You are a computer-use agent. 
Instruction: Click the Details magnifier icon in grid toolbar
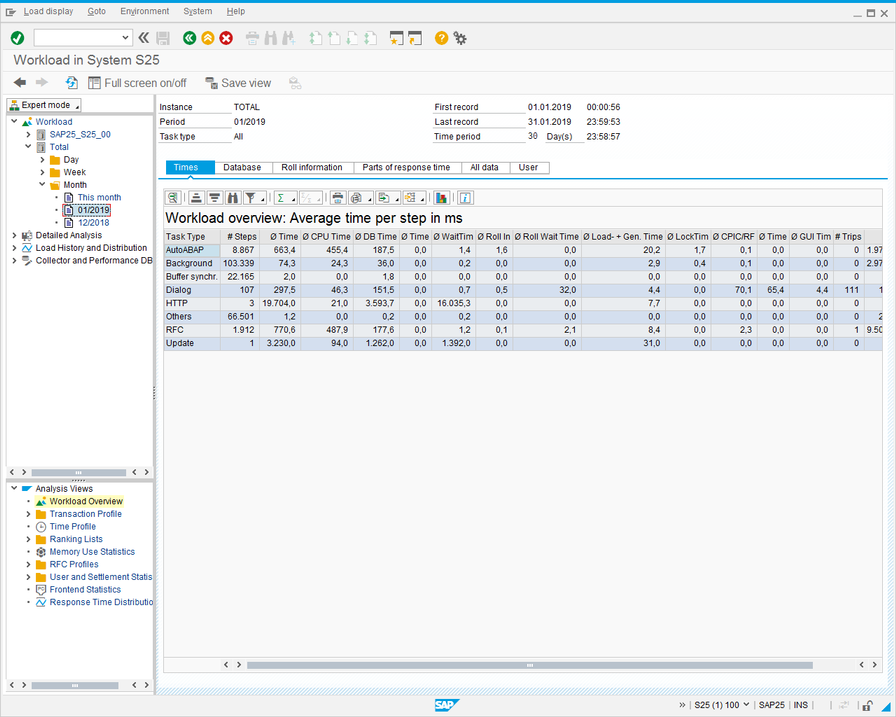173,198
